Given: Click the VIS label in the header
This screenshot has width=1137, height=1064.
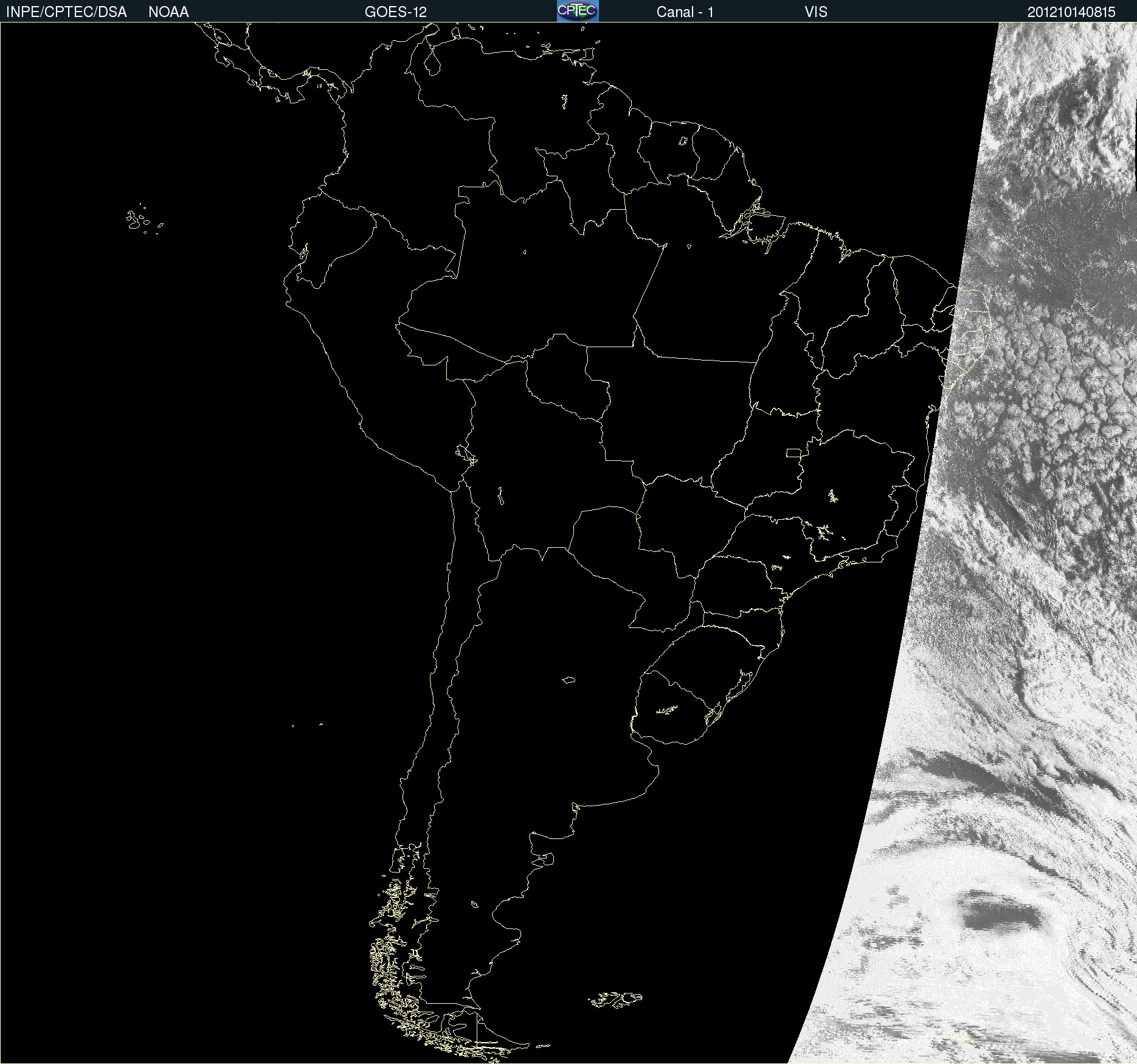Looking at the screenshot, I should pos(816,12).
